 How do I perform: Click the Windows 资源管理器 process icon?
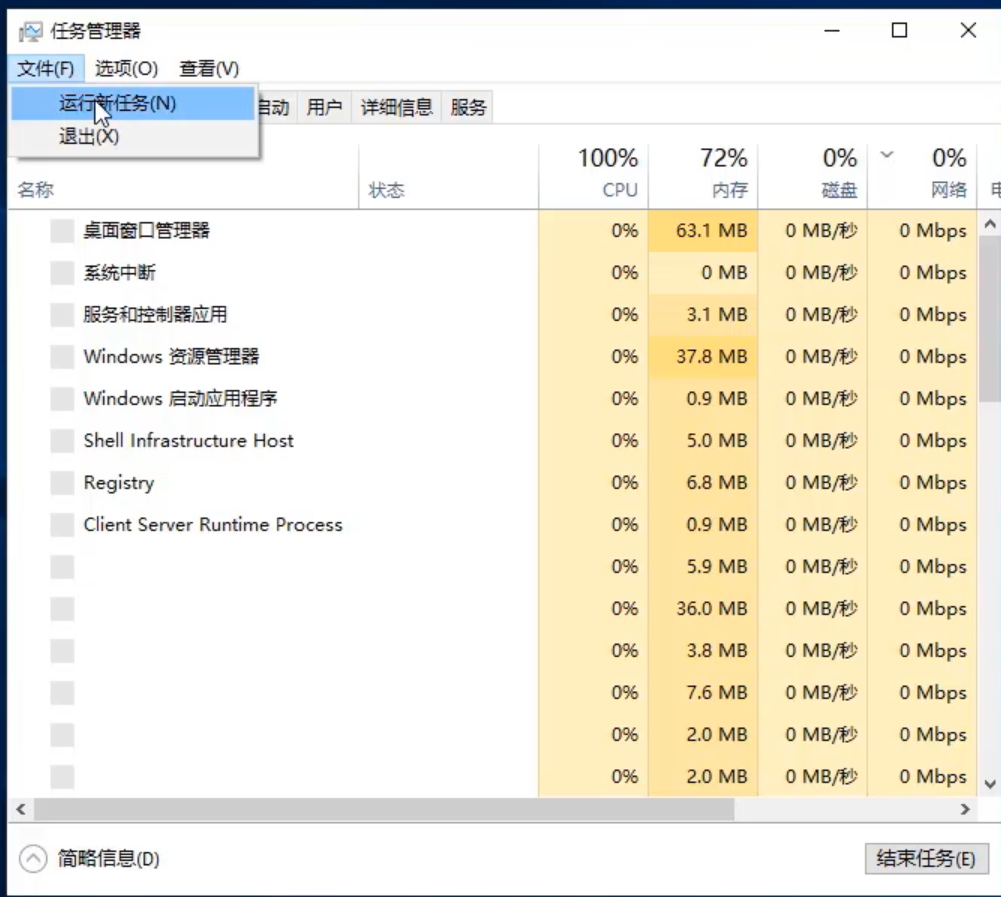pyautogui.click(x=60, y=356)
